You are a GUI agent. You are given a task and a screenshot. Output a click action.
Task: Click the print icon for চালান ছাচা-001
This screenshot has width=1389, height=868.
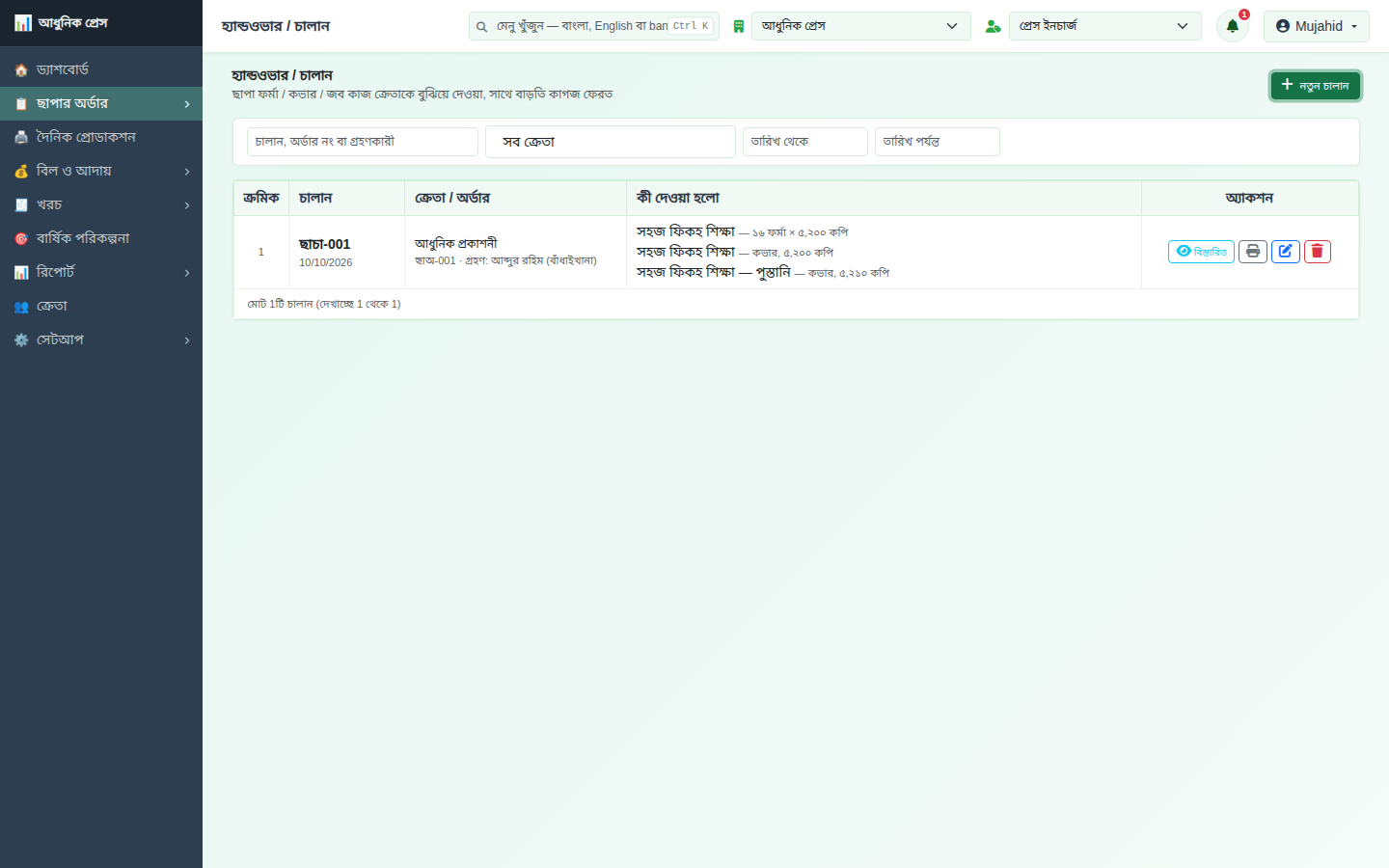pyautogui.click(x=1252, y=252)
